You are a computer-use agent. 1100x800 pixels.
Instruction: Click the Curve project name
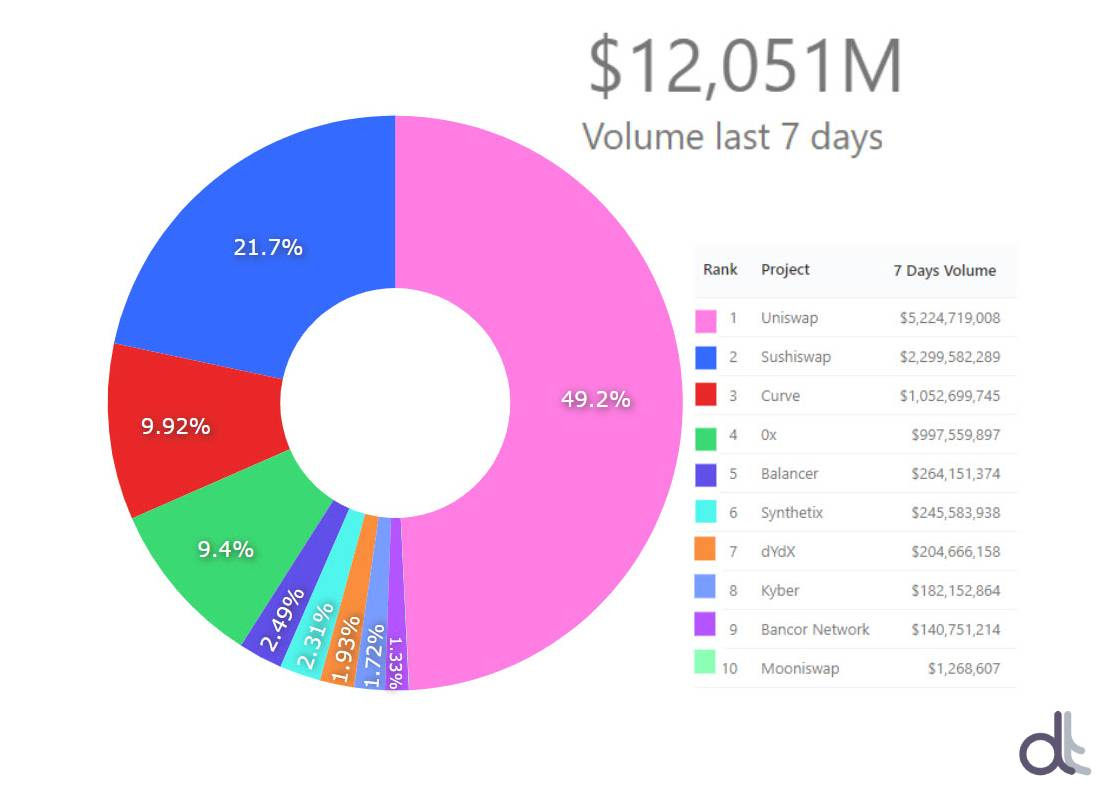click(780, 396)
